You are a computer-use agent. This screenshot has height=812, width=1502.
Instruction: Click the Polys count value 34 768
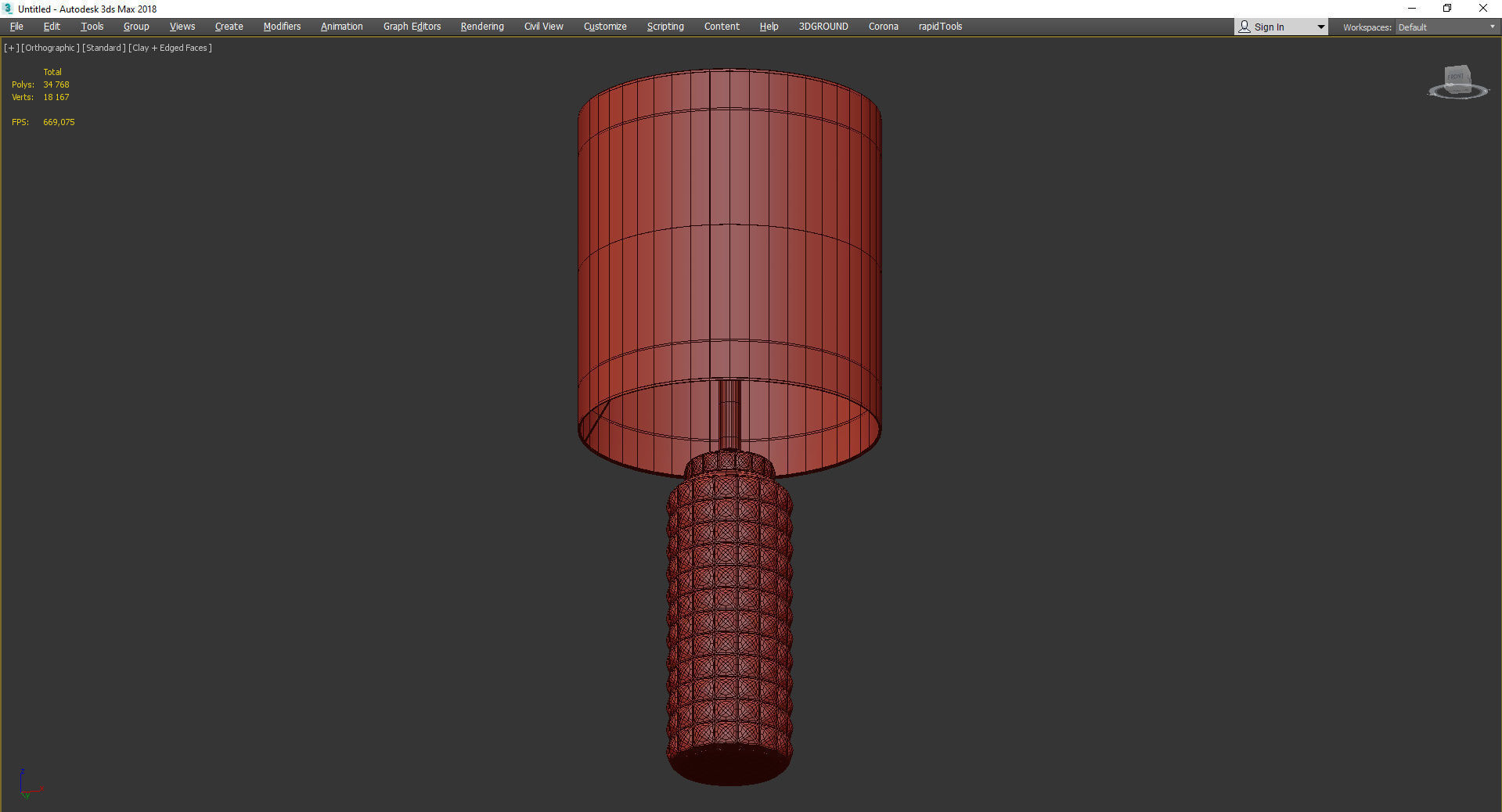click(x=56, y=84)
